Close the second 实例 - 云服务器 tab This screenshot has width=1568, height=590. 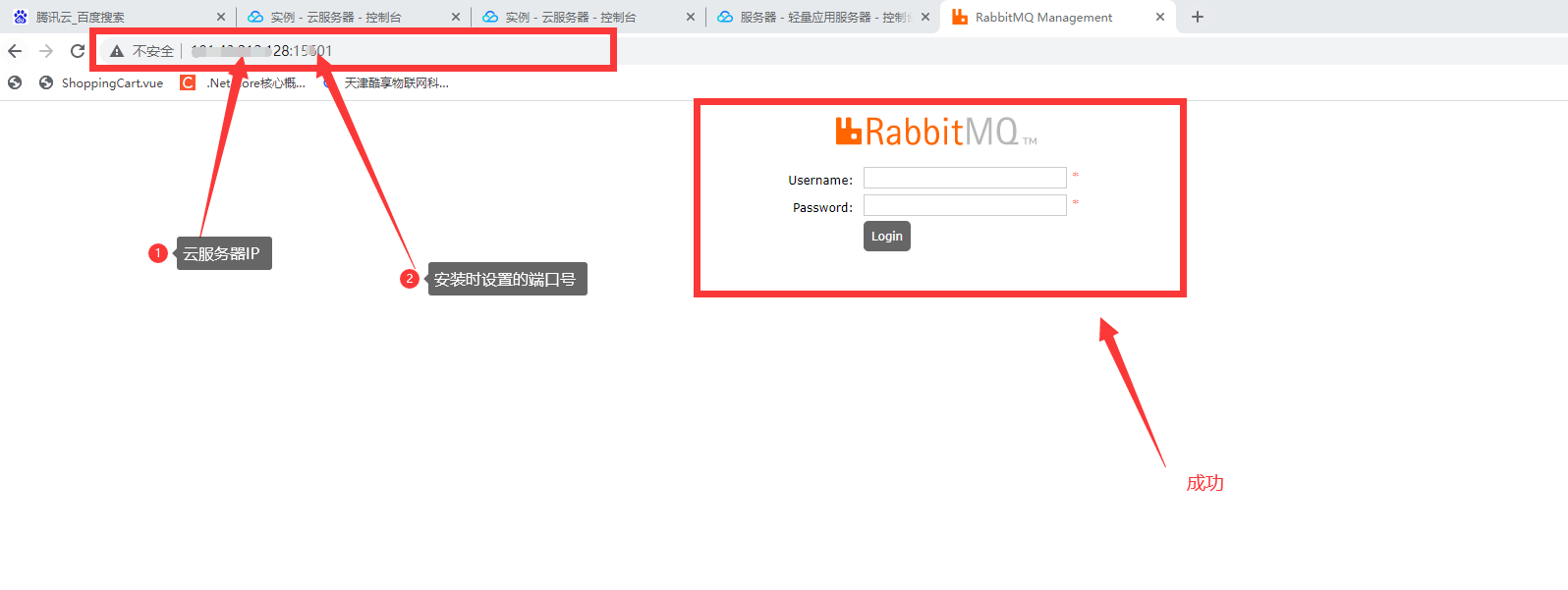tap(690, 17)
